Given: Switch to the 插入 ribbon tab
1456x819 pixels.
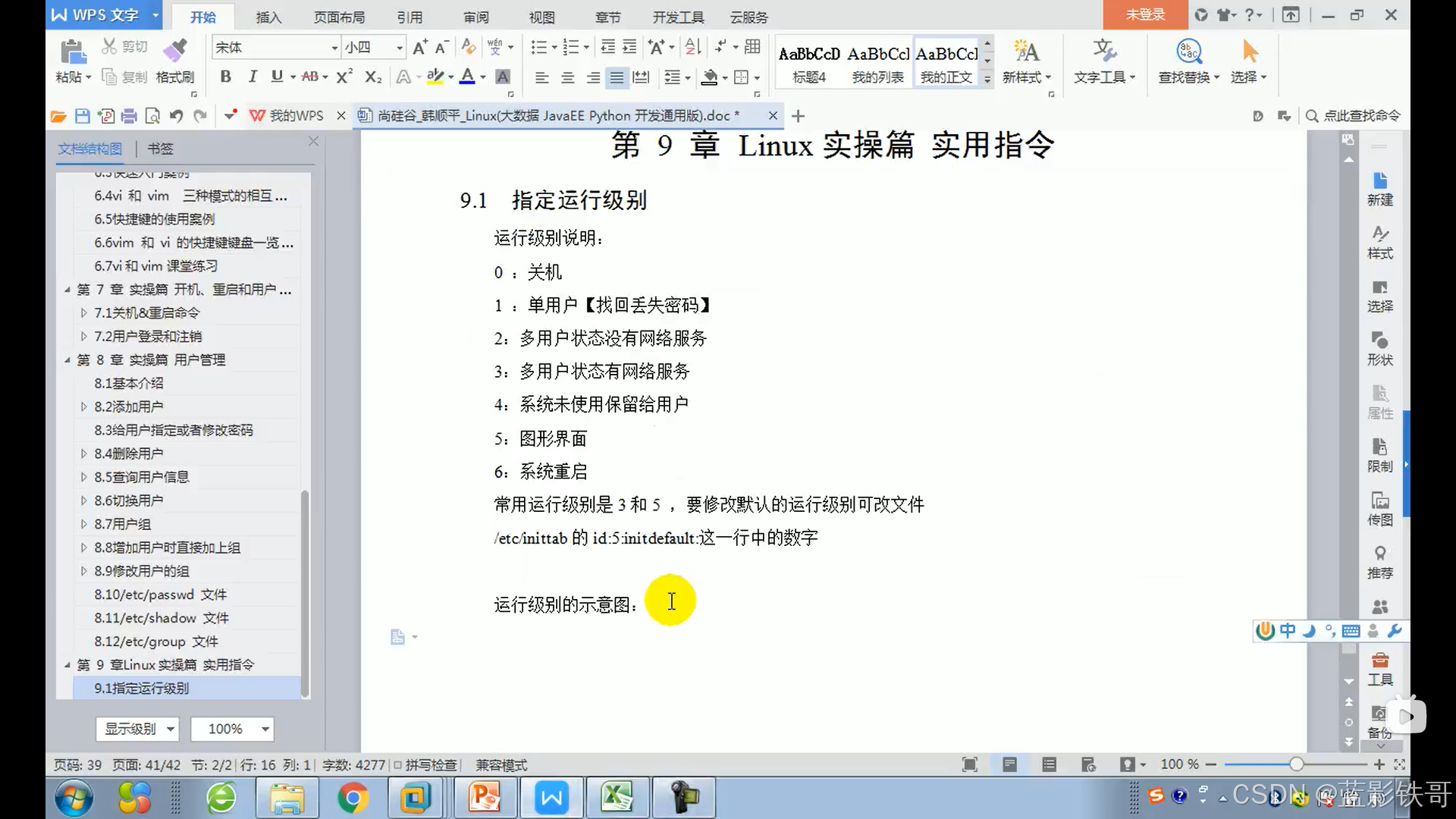Looking at the screenshot, I should tap(268, 17).
